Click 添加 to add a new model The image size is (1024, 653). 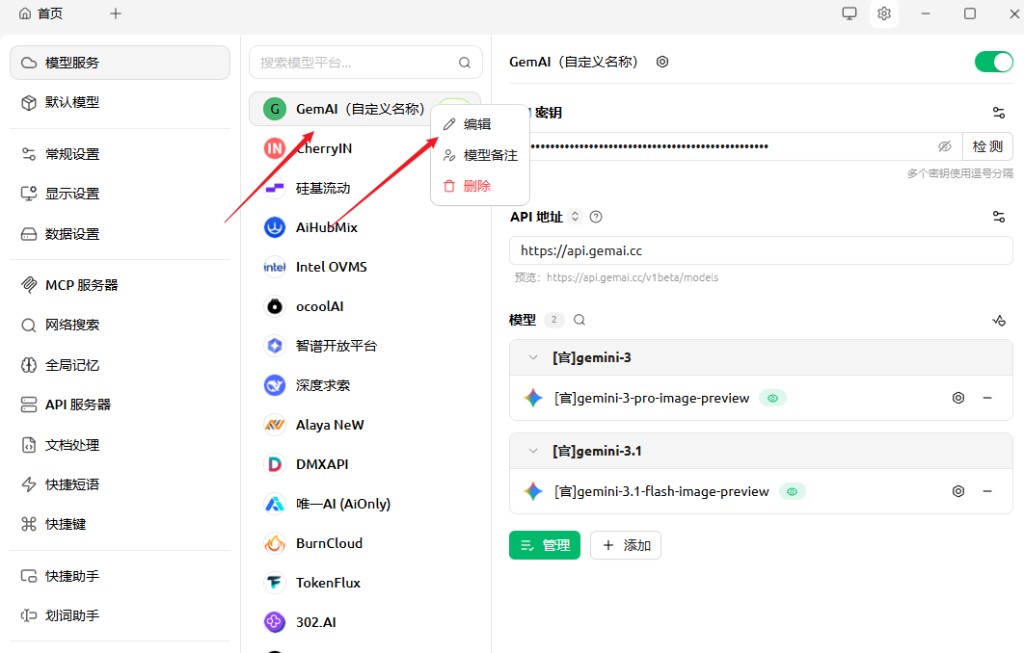coord(626,545)
